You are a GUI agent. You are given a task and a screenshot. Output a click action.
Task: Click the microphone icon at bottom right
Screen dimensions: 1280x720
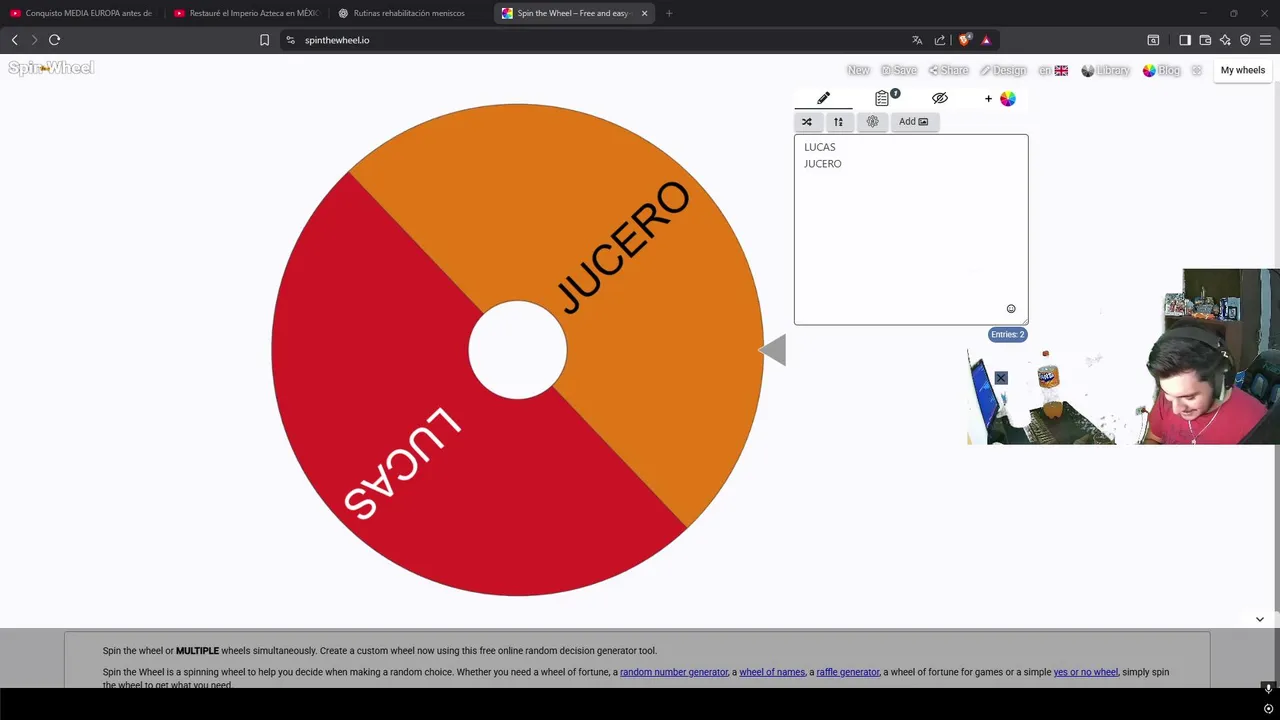1268,688
